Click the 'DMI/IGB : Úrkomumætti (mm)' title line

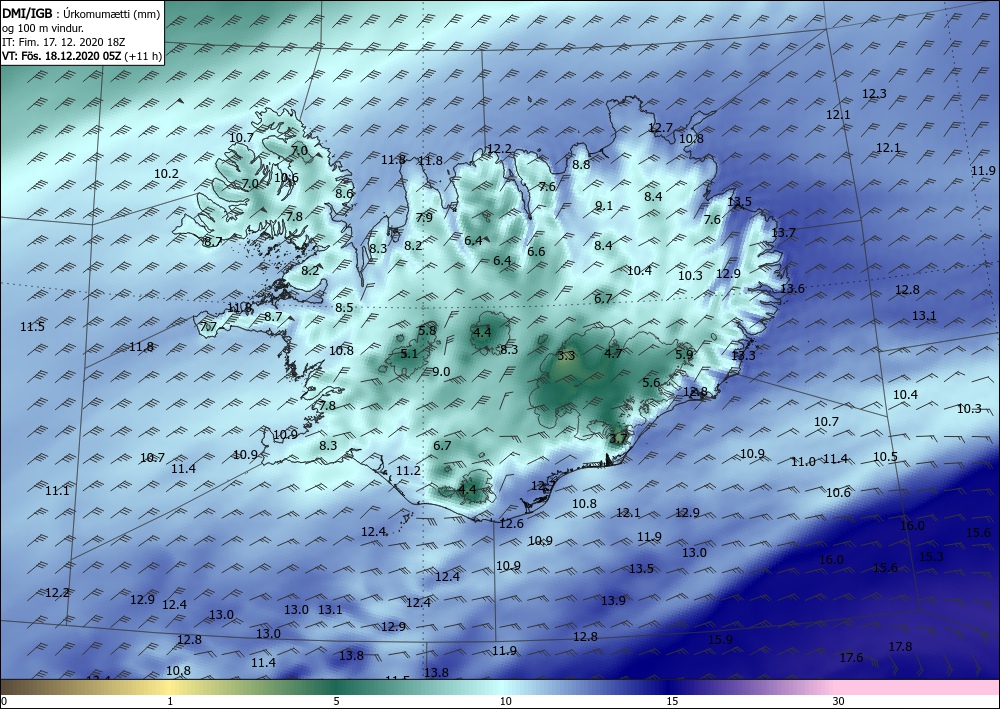click(x=82, y=14)
